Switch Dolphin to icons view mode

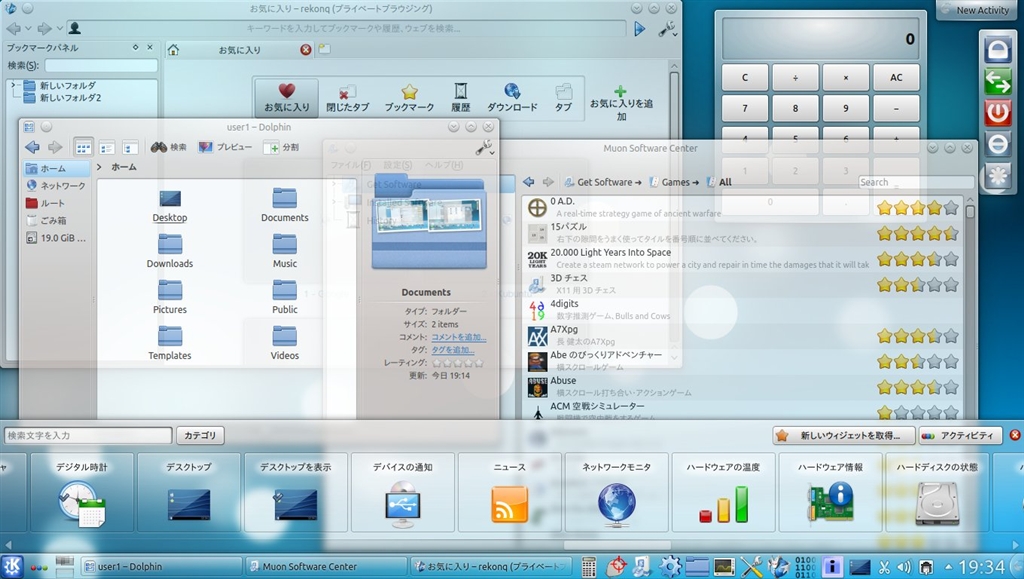pos(83,147)
